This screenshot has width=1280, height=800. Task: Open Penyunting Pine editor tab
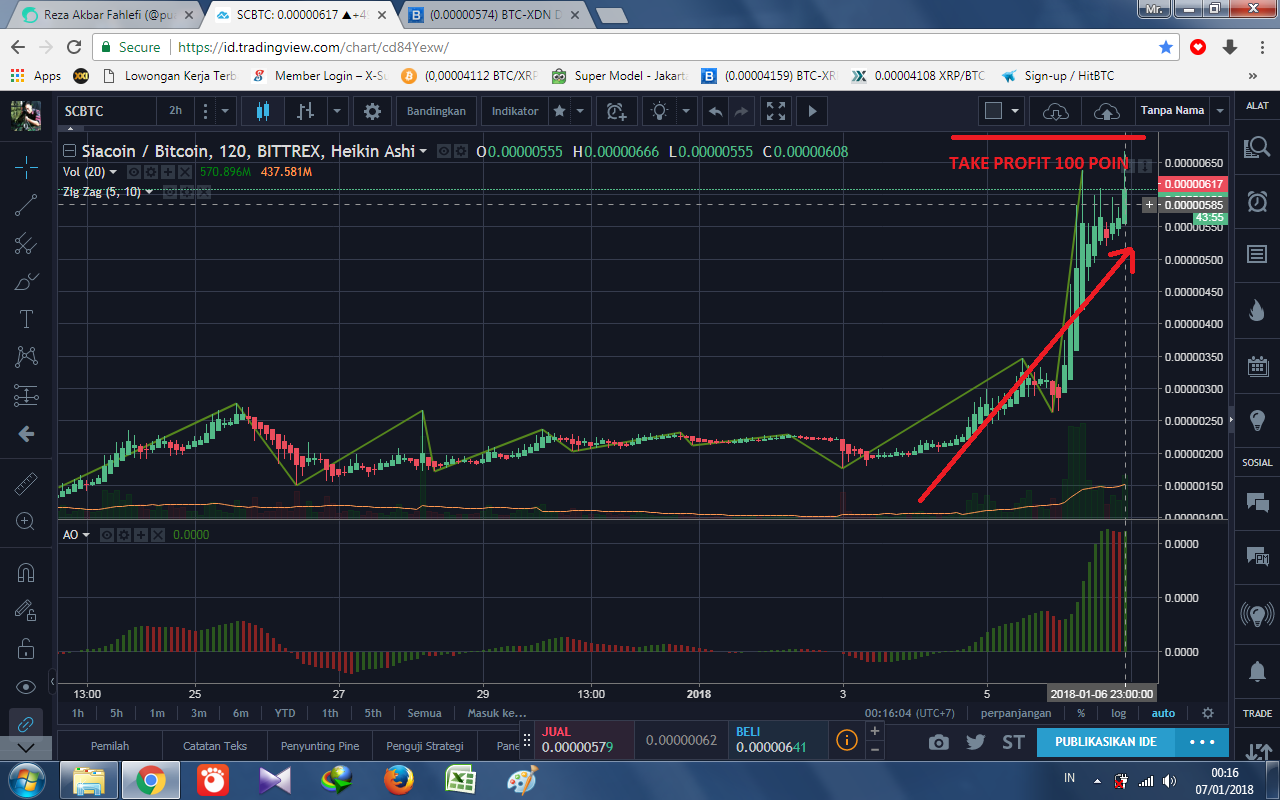click(320, 745)
